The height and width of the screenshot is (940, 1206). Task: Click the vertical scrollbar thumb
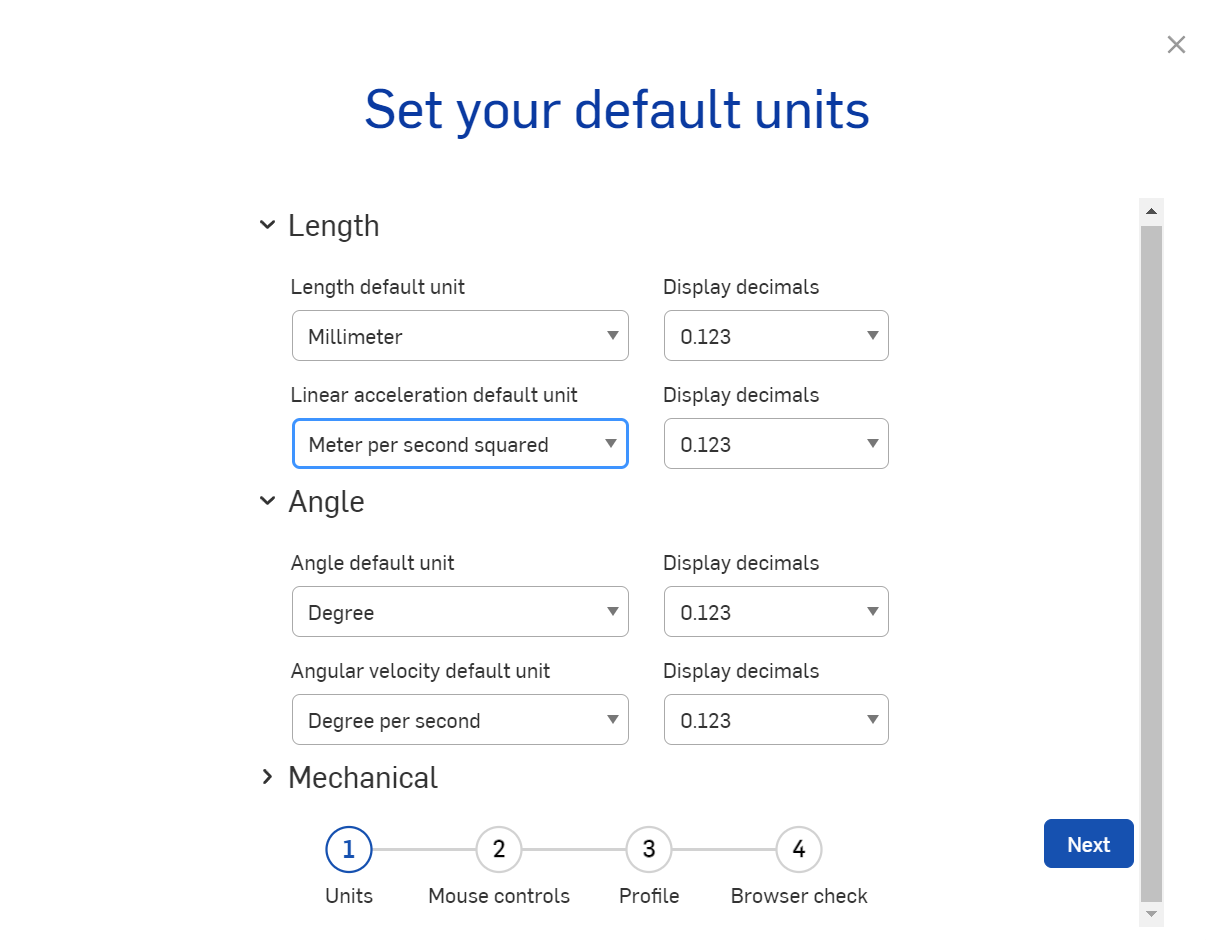pyautogui.click(x=1151, y=560)
